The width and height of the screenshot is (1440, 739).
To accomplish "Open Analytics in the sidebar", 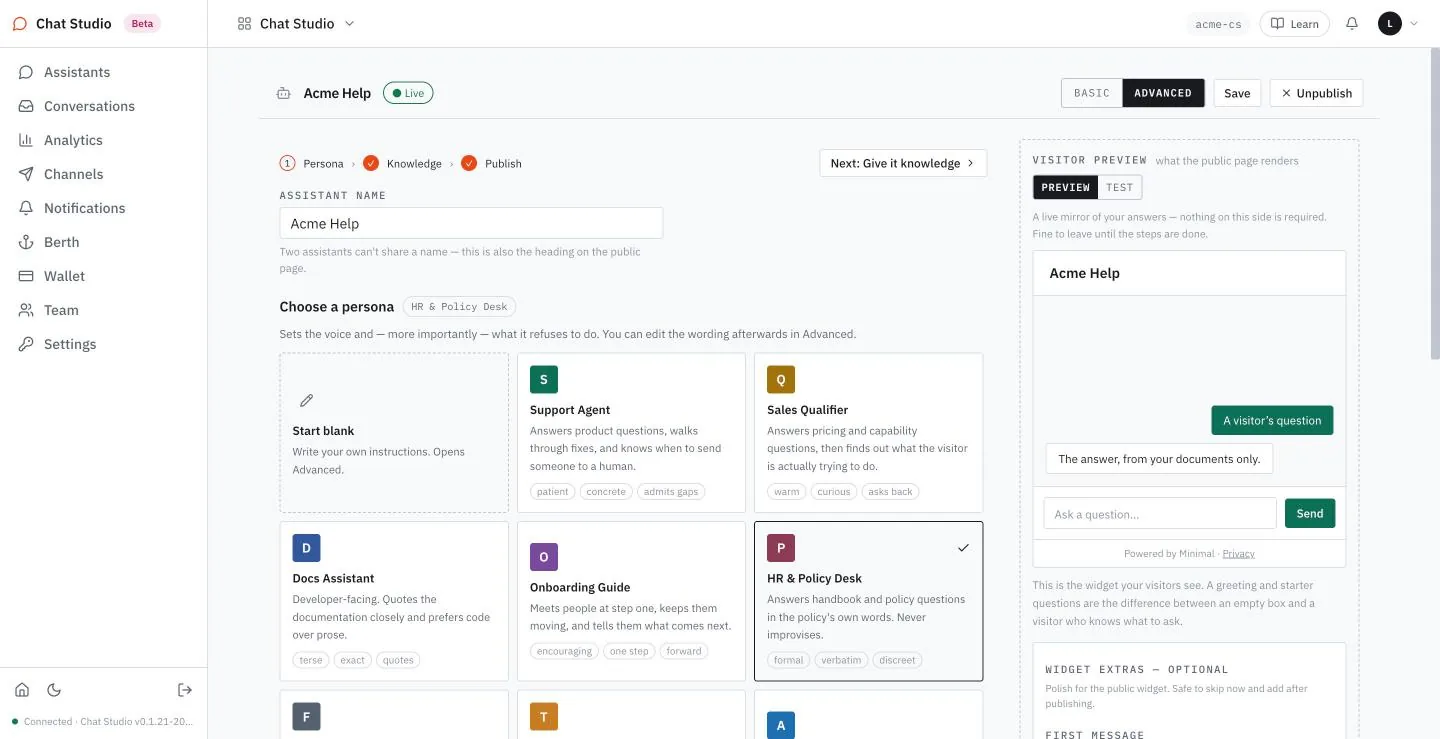I will (x=104, y=140).
